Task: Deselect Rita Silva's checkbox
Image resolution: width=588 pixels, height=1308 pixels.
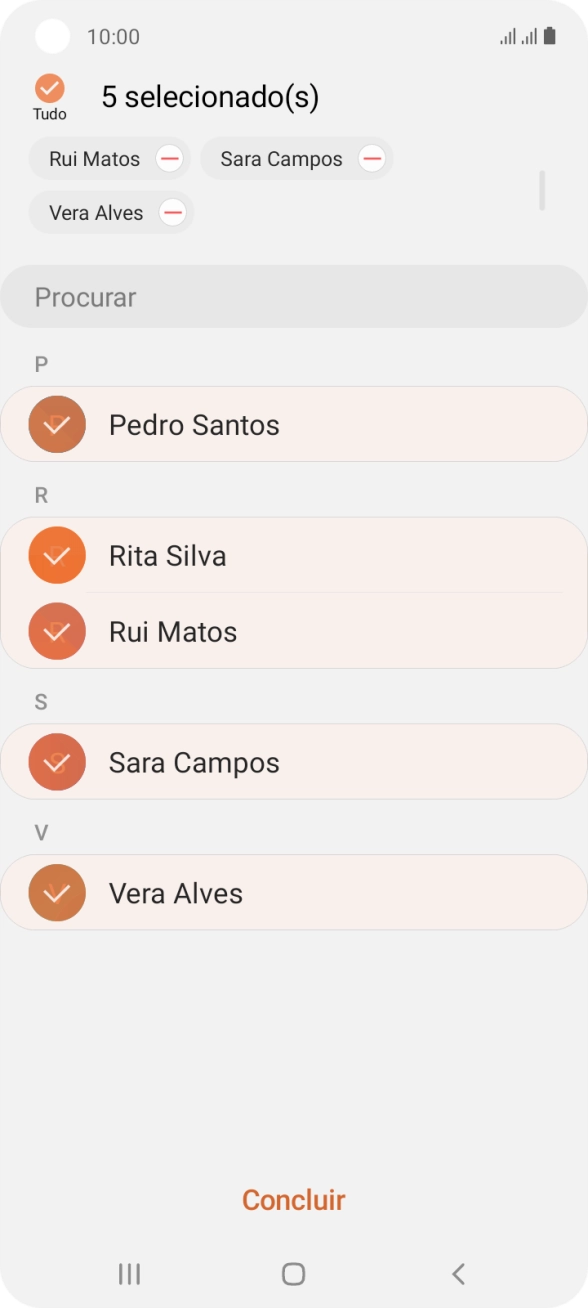Action: [57, 555]
